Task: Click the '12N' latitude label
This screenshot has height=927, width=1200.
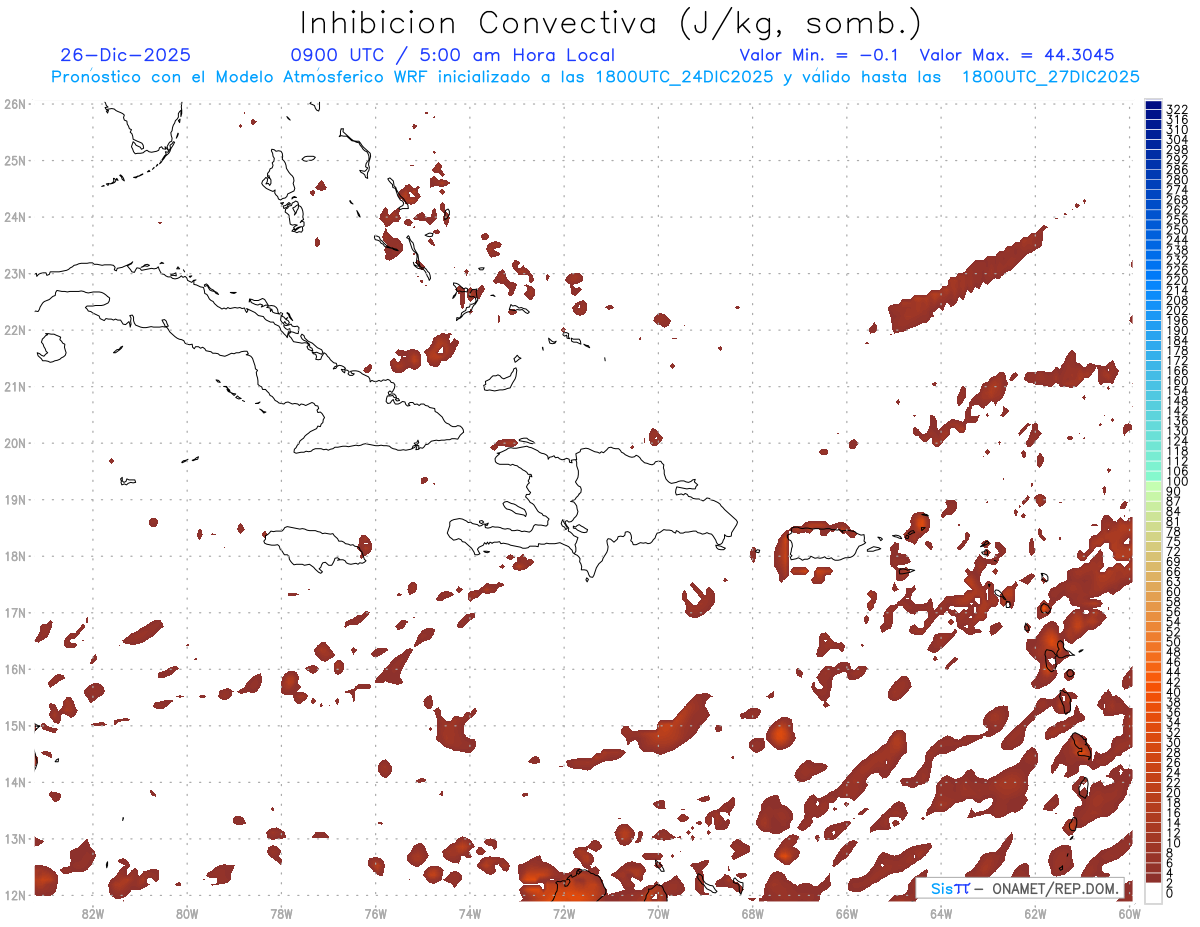Action: (15, 895)
